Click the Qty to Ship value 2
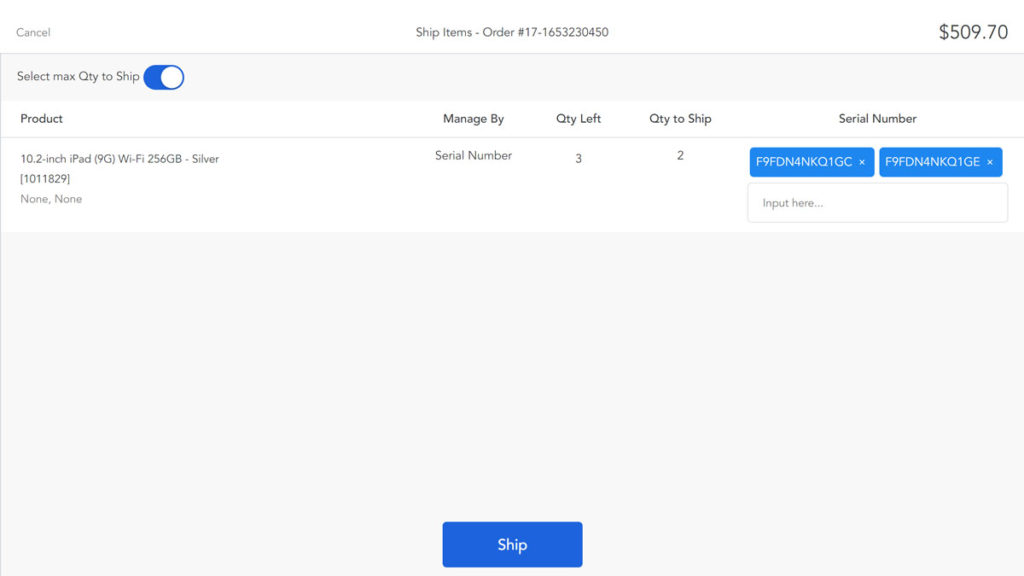 [680, 155]
